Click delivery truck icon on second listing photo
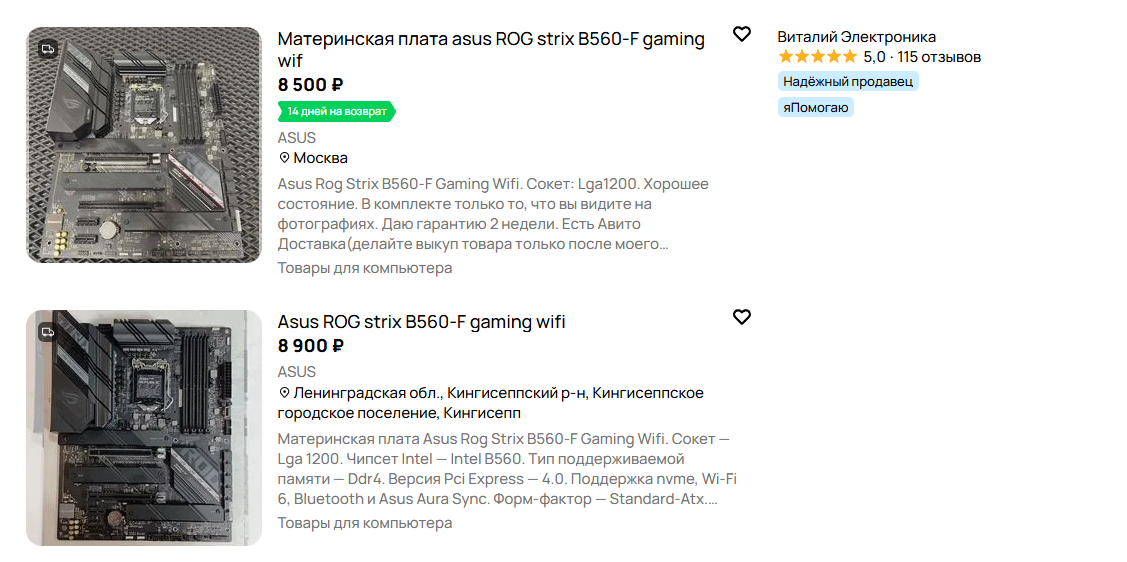 (47, 331)
